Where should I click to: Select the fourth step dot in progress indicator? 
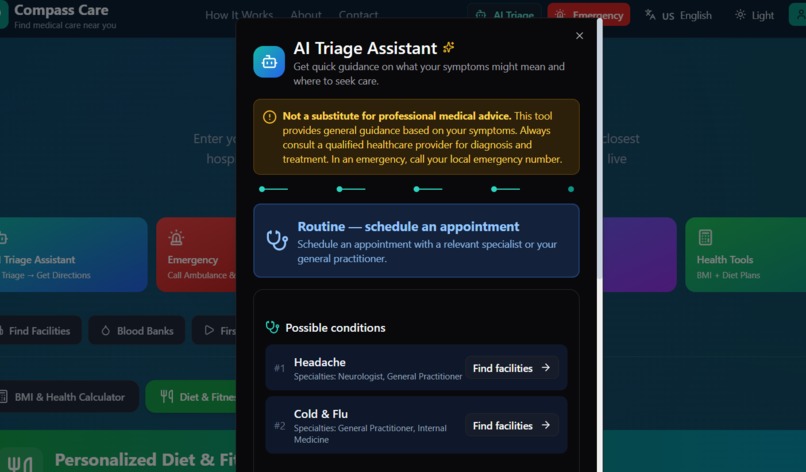[494, 189]
